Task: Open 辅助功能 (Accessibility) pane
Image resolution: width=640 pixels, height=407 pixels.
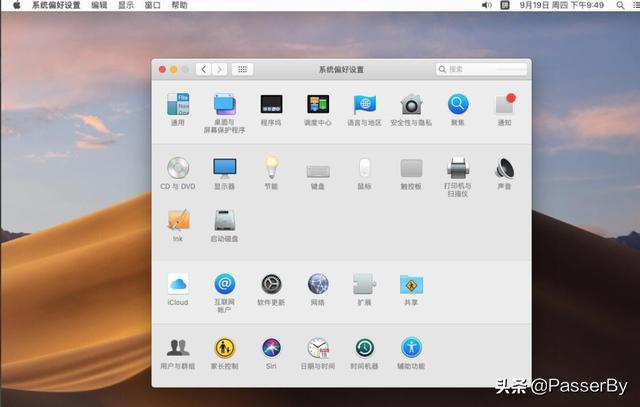Action: pos(411,353)
